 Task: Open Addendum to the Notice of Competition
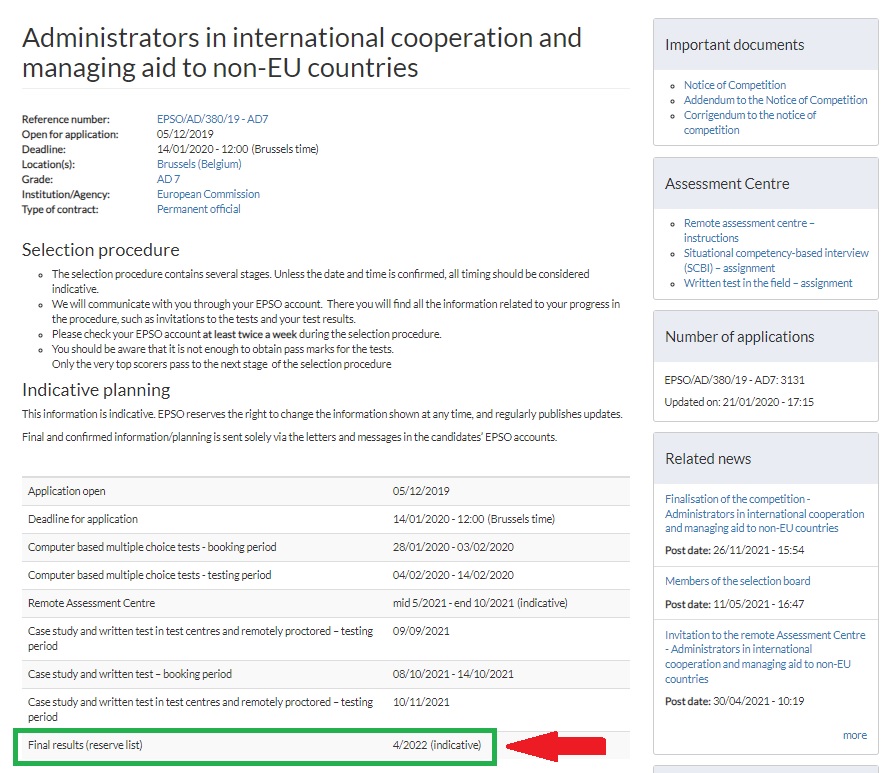tap(775, 100)
